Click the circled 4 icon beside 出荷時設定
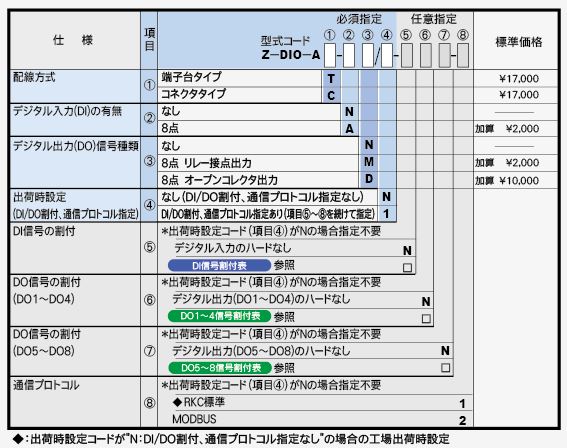The image size is (567, 448). point(149,205)
